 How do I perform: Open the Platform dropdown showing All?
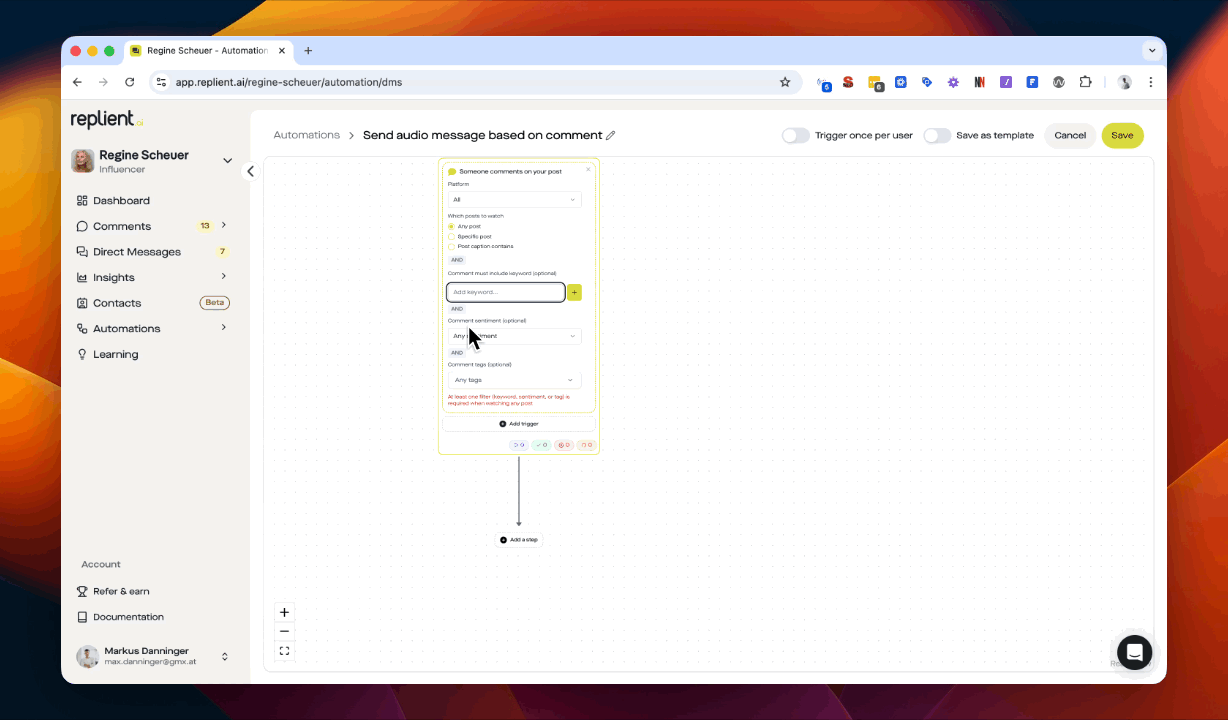(x=514, y=199)
